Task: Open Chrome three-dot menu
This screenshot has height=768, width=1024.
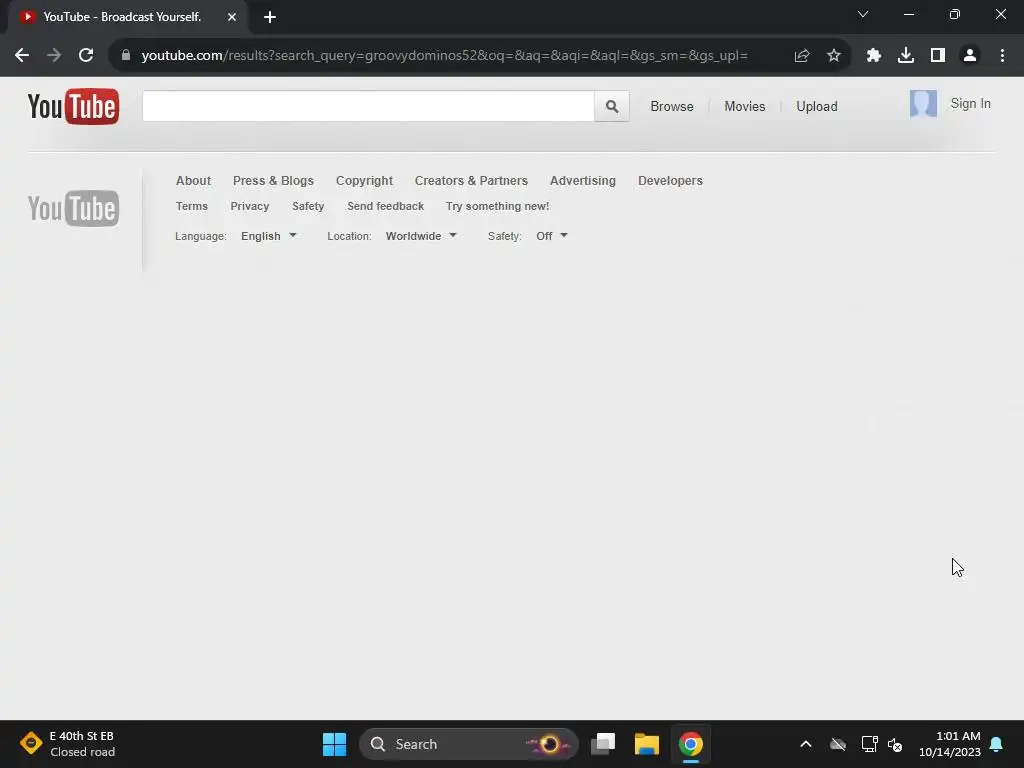Action: [x=1002, y=56]
